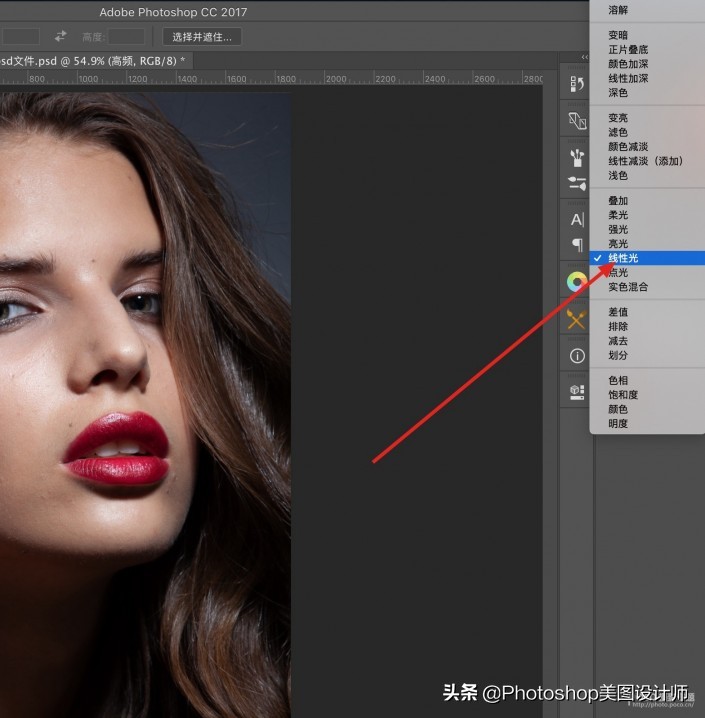This screenshot has height=718, width=705.
Task: Open the Character panel icon
Action: pos(577,220)
